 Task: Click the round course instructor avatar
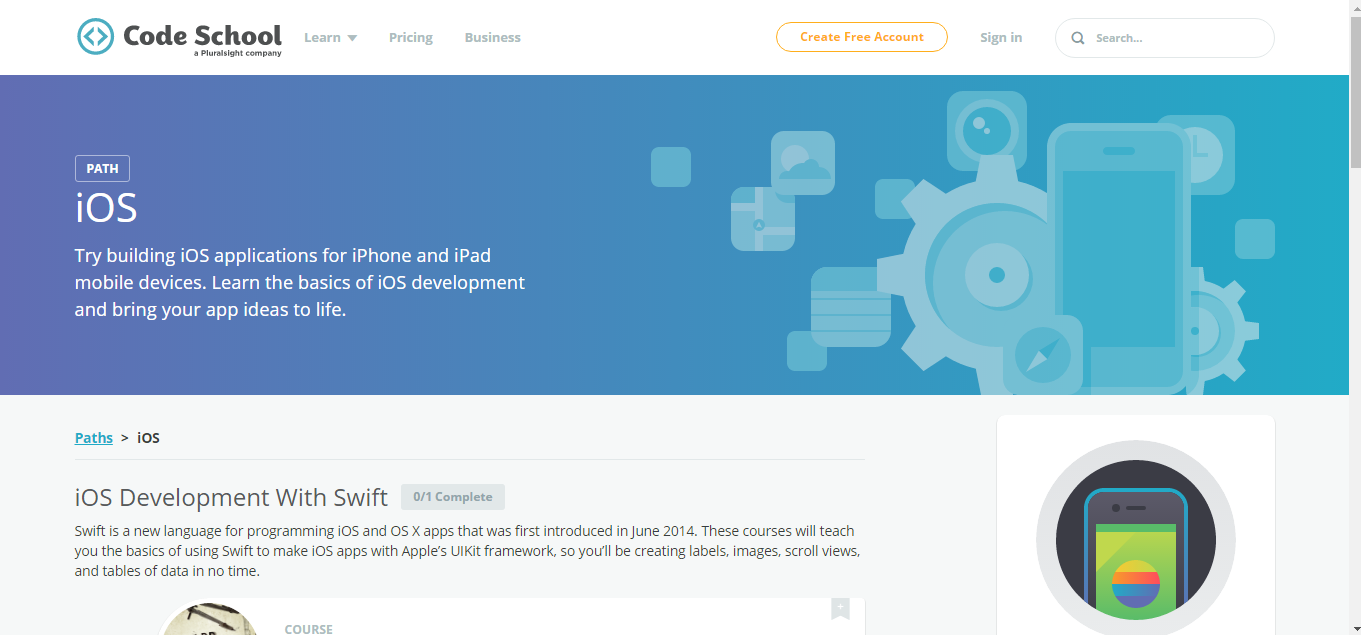point(210,619)
